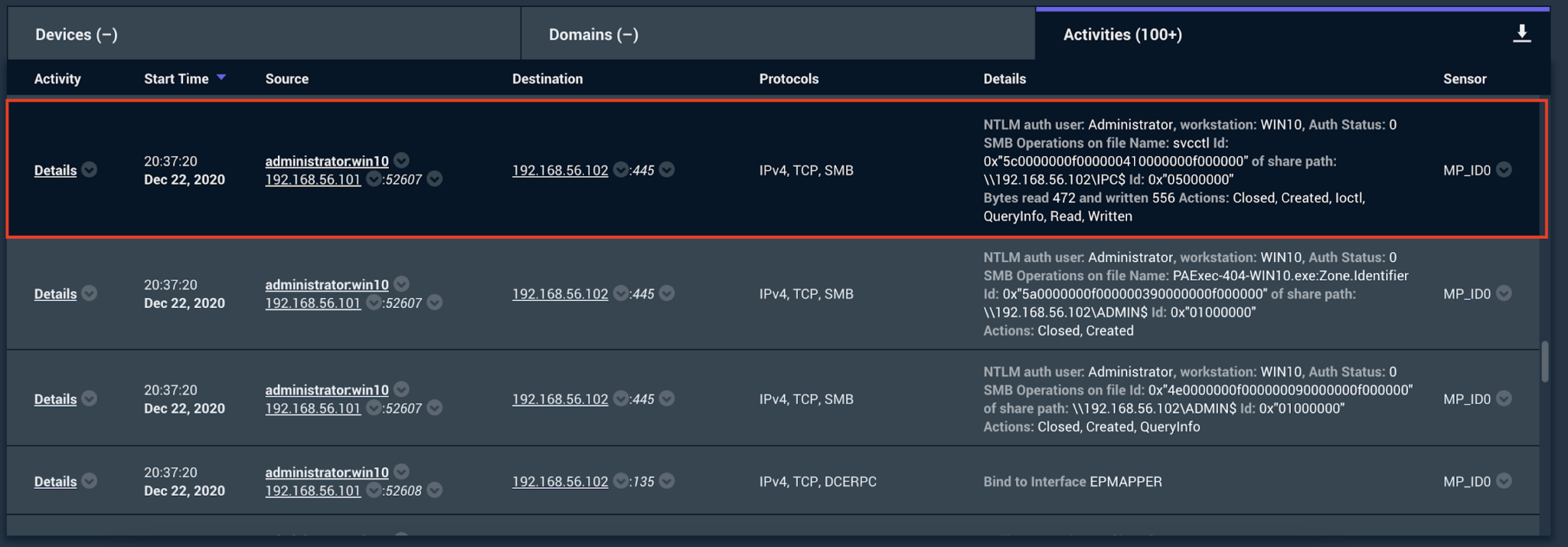The image size is (1568, 547).
Task: Open Details link in svcctl row
Action: pyautogui.click(x=55, y=170)
